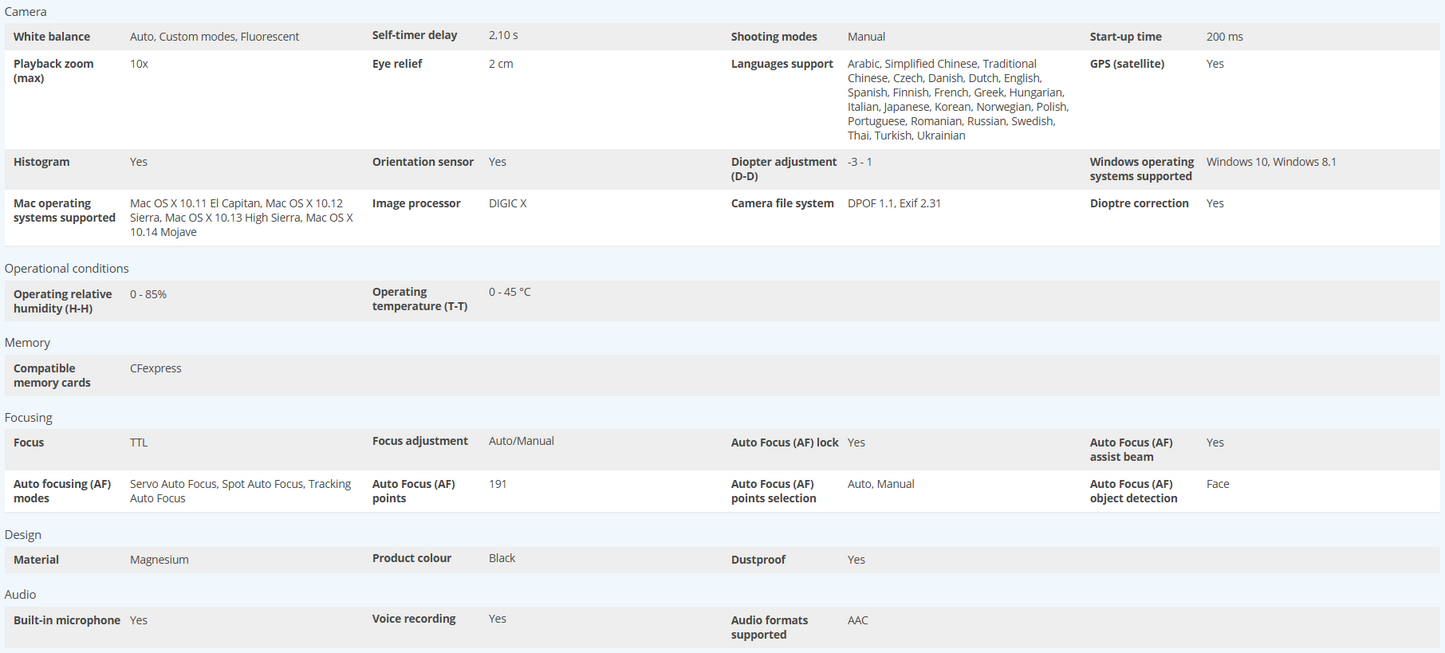Viewport: 1445px width, 653px height.
Task: Click the Focusing section heading
Action: point(28,417)
